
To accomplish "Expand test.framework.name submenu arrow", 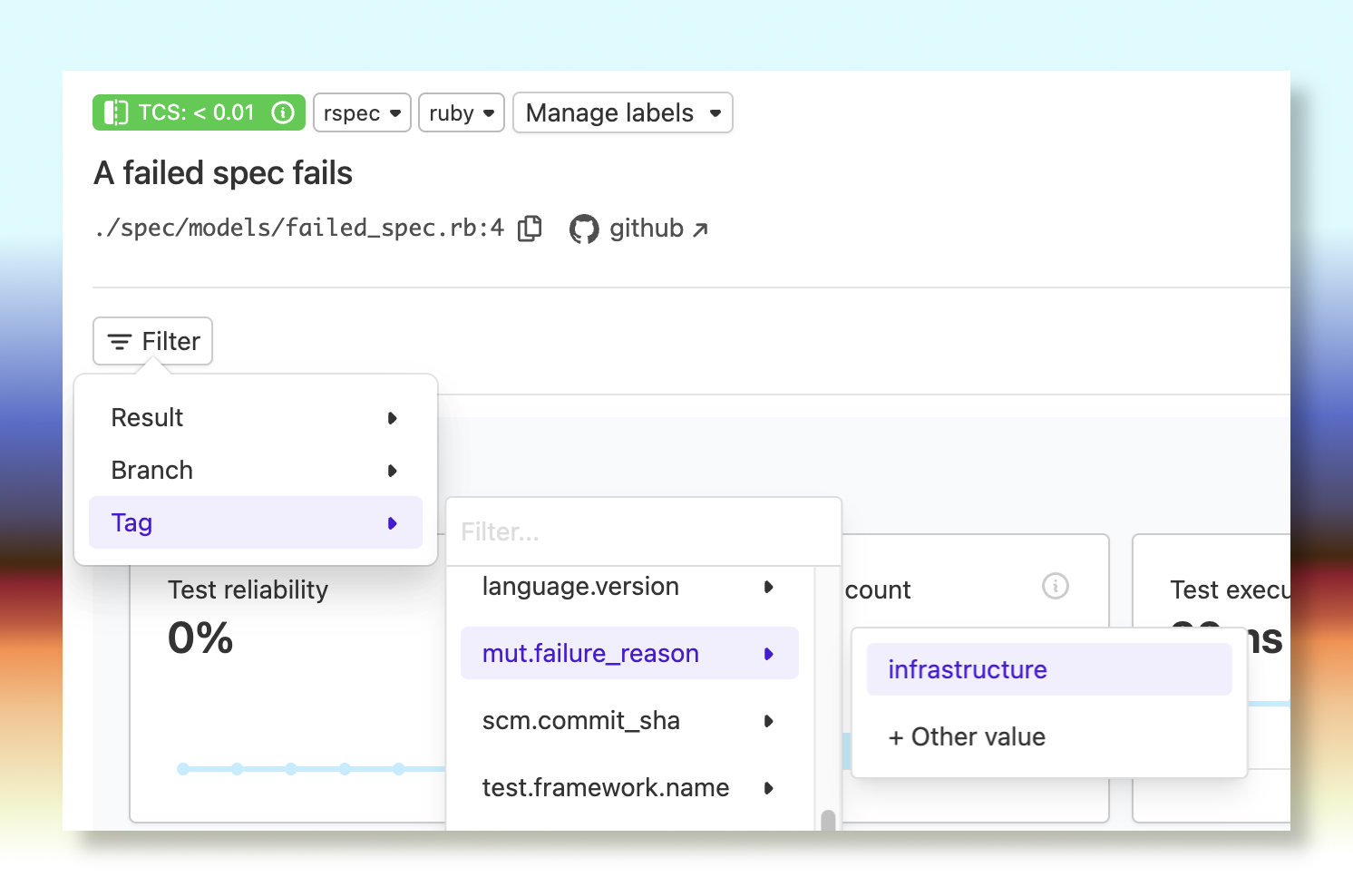I will point(769,788).
